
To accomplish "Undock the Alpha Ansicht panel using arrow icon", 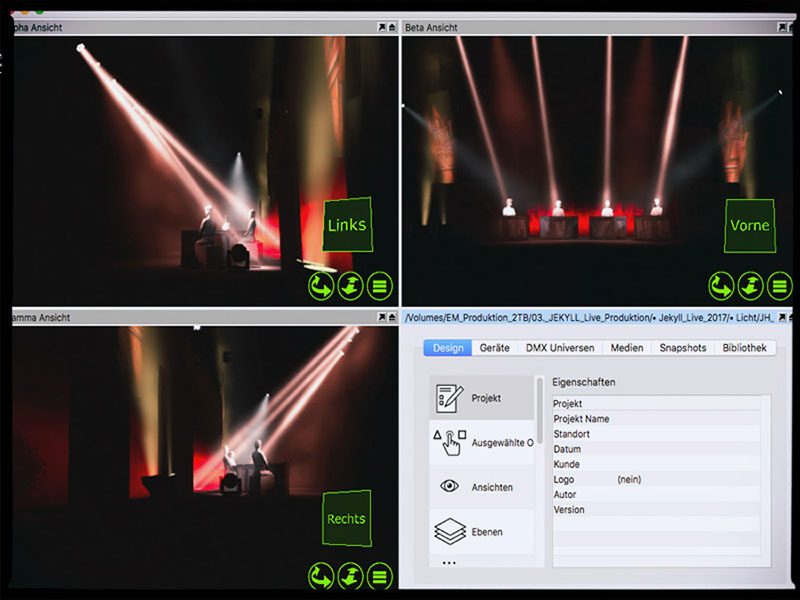I will tap(382, 28).
